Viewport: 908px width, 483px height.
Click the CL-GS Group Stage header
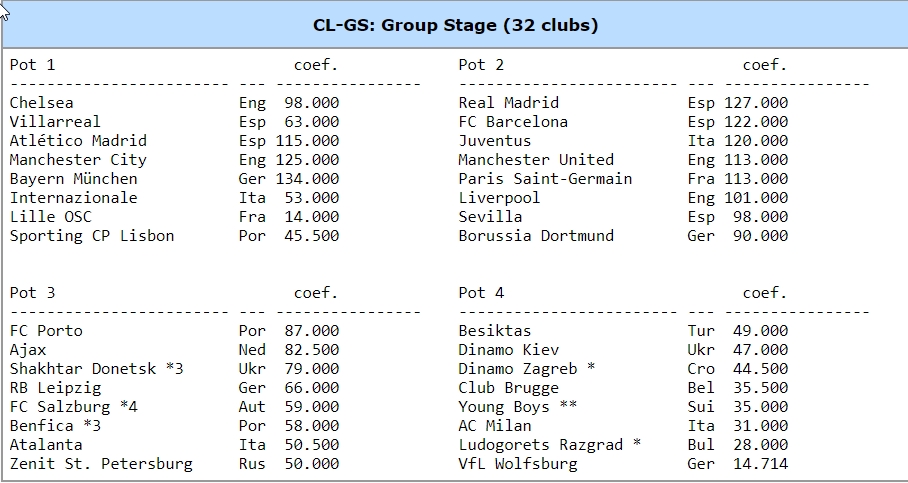455,25
